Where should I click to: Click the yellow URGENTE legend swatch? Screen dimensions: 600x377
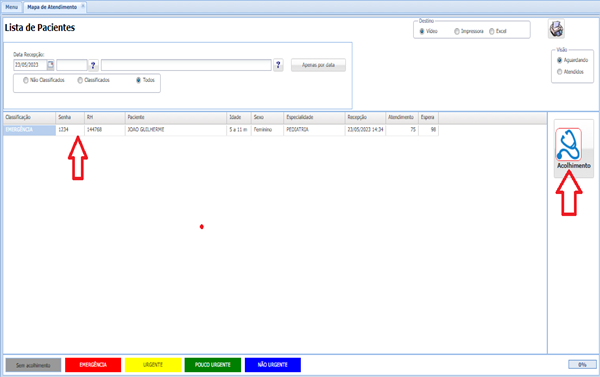(x=153, y=365)
